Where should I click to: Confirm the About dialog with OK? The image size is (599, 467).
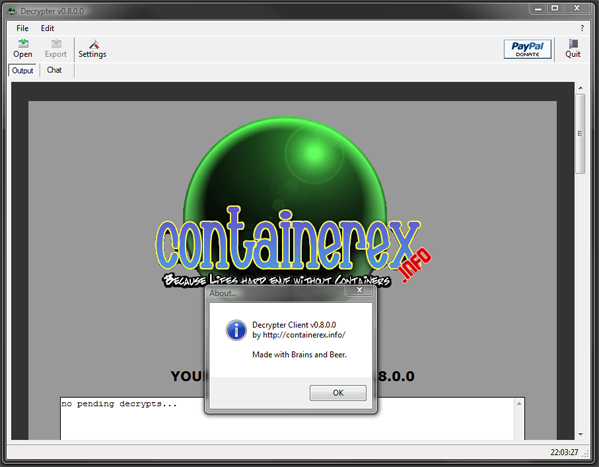tap(338, 393)
